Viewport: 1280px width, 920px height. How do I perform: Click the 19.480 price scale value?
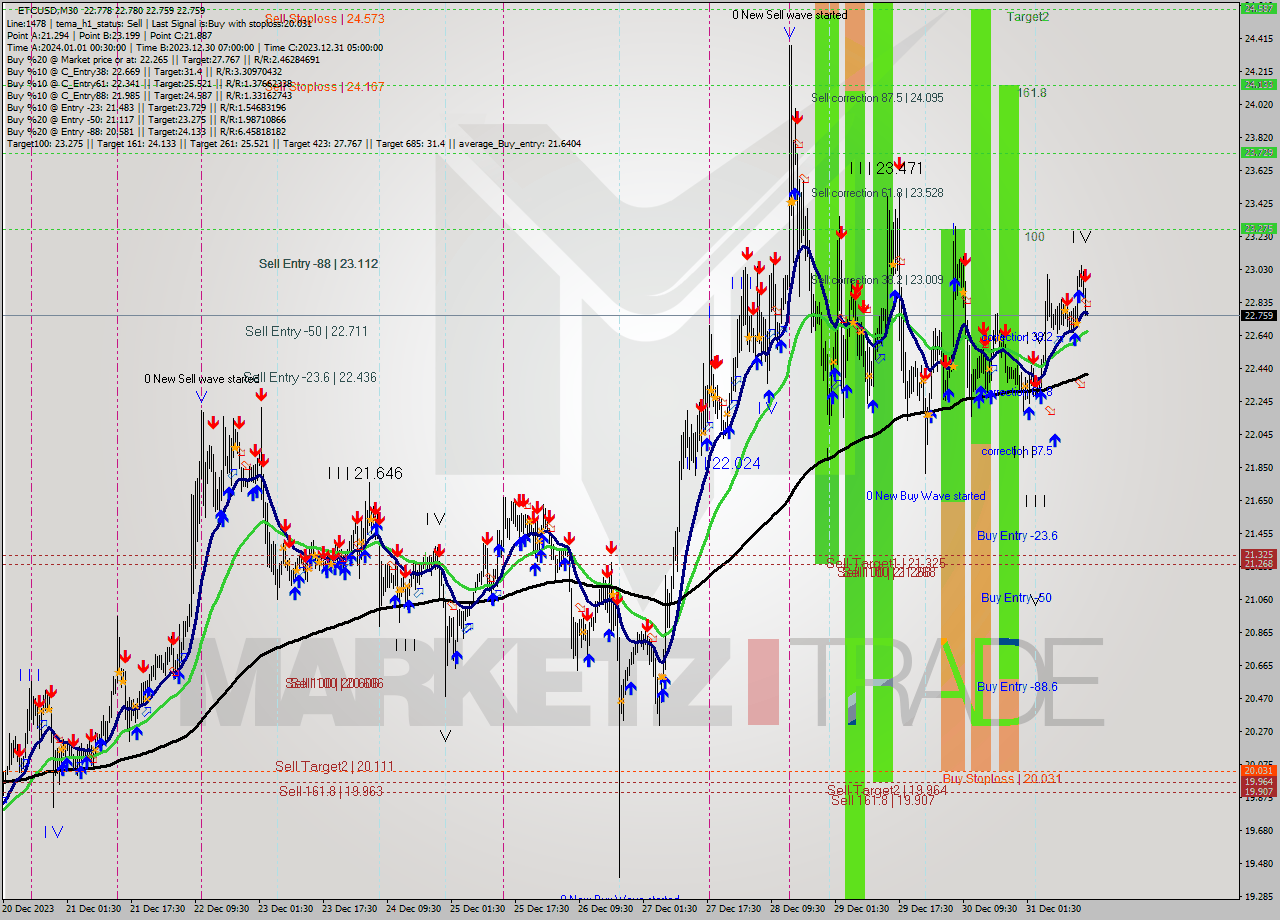(1258, 863)
